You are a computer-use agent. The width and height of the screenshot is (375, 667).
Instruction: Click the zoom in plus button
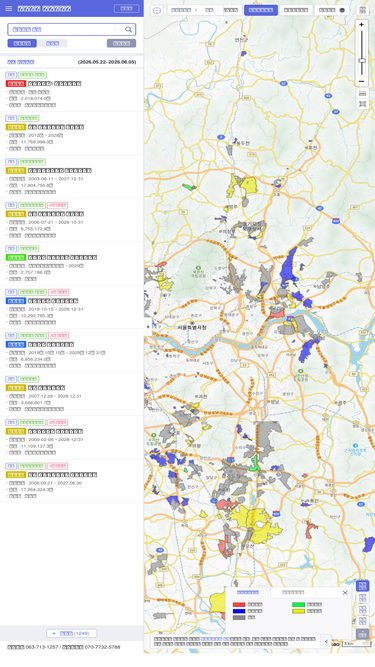[x=361, y=25]
